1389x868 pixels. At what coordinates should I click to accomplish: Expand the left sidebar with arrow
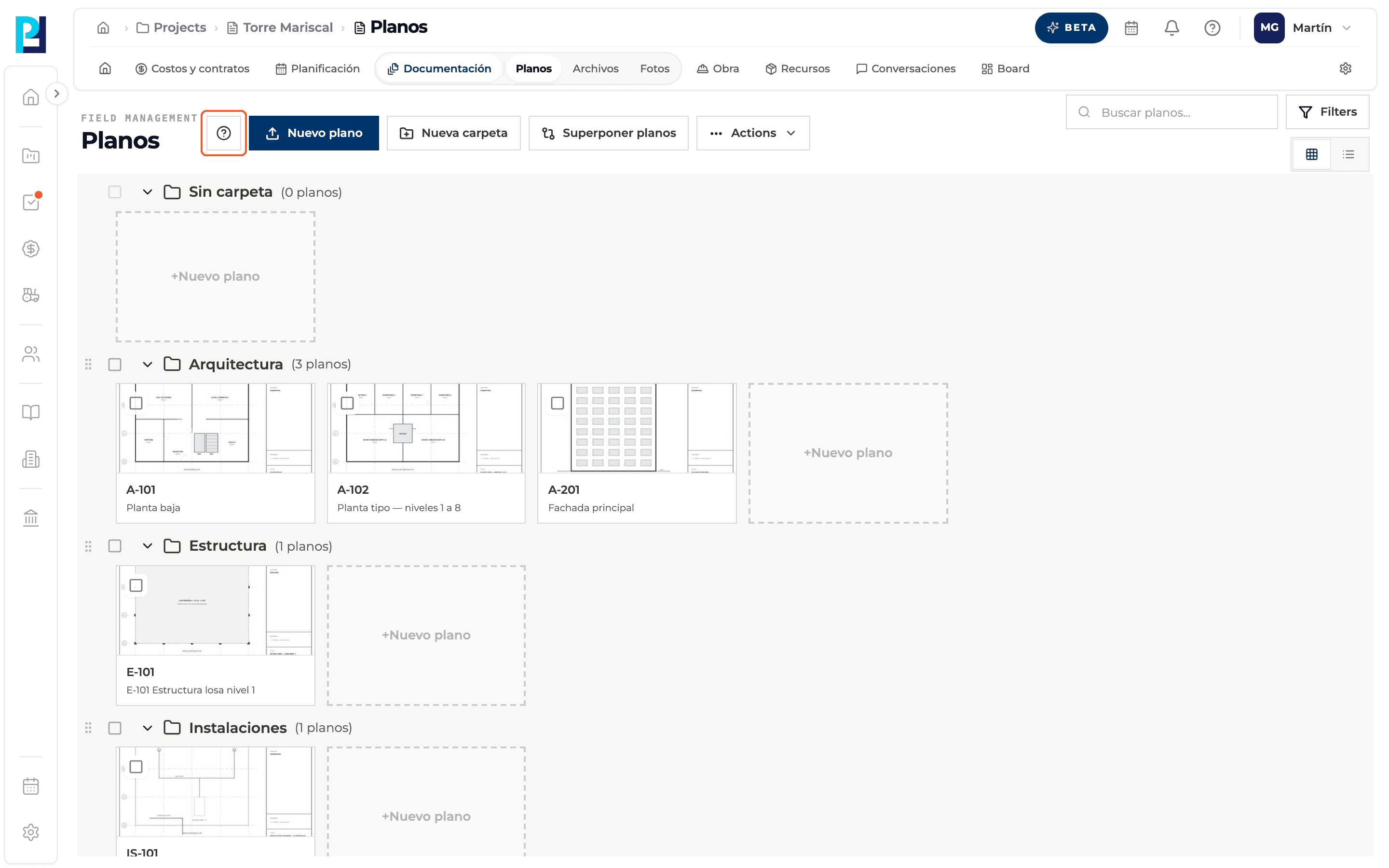pyautogui.click(x=56, y=94)
